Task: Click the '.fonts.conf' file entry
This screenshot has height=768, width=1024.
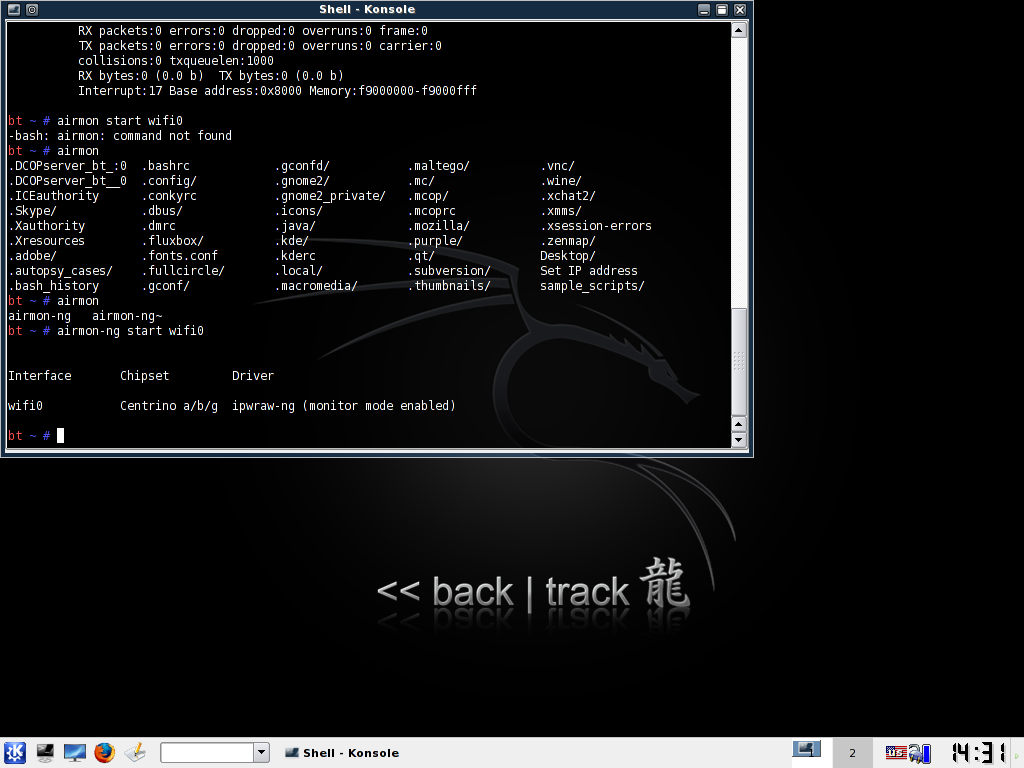Action: (x=180, y=255)
